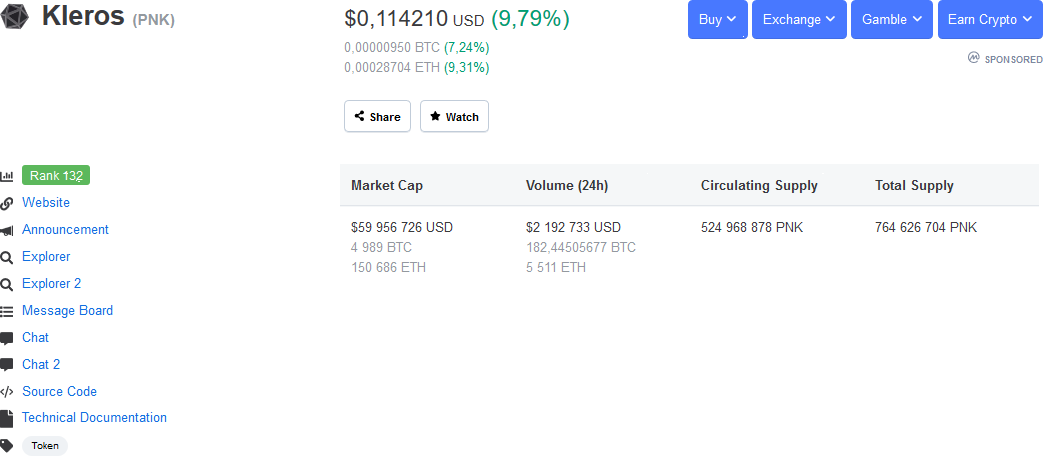The height and width of the screenshot is (468, 1043).
Task: Click the Share button
Action: (x=377, y=116)
